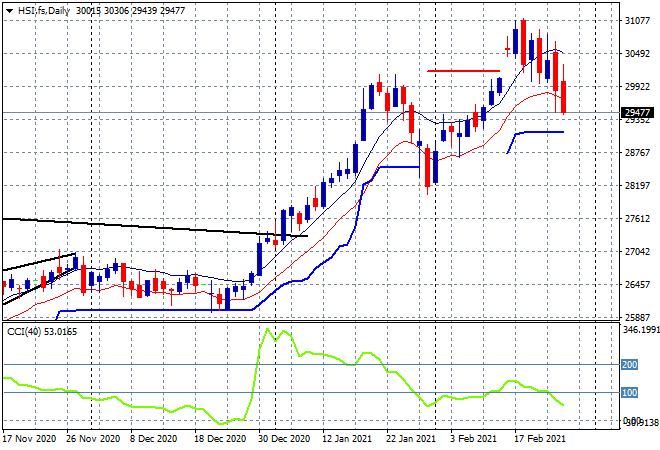Click the OHLC values 30015 30306 29439 29477

(x=130, y=11)
